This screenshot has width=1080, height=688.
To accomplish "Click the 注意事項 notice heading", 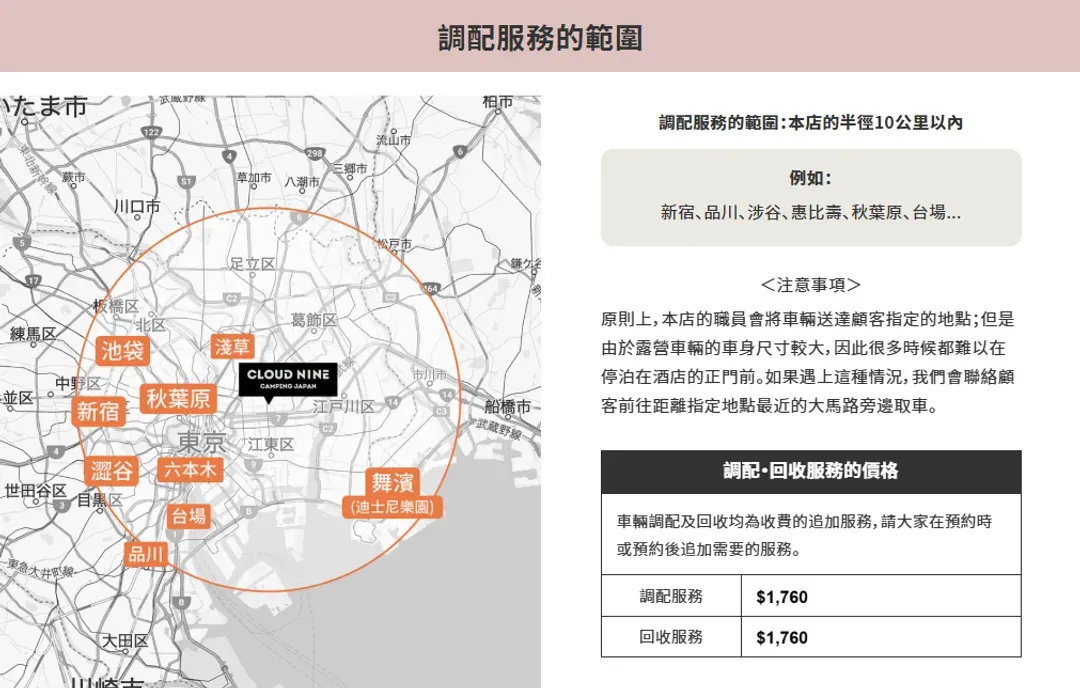I will pyautogui.click(x=810, y=285).
